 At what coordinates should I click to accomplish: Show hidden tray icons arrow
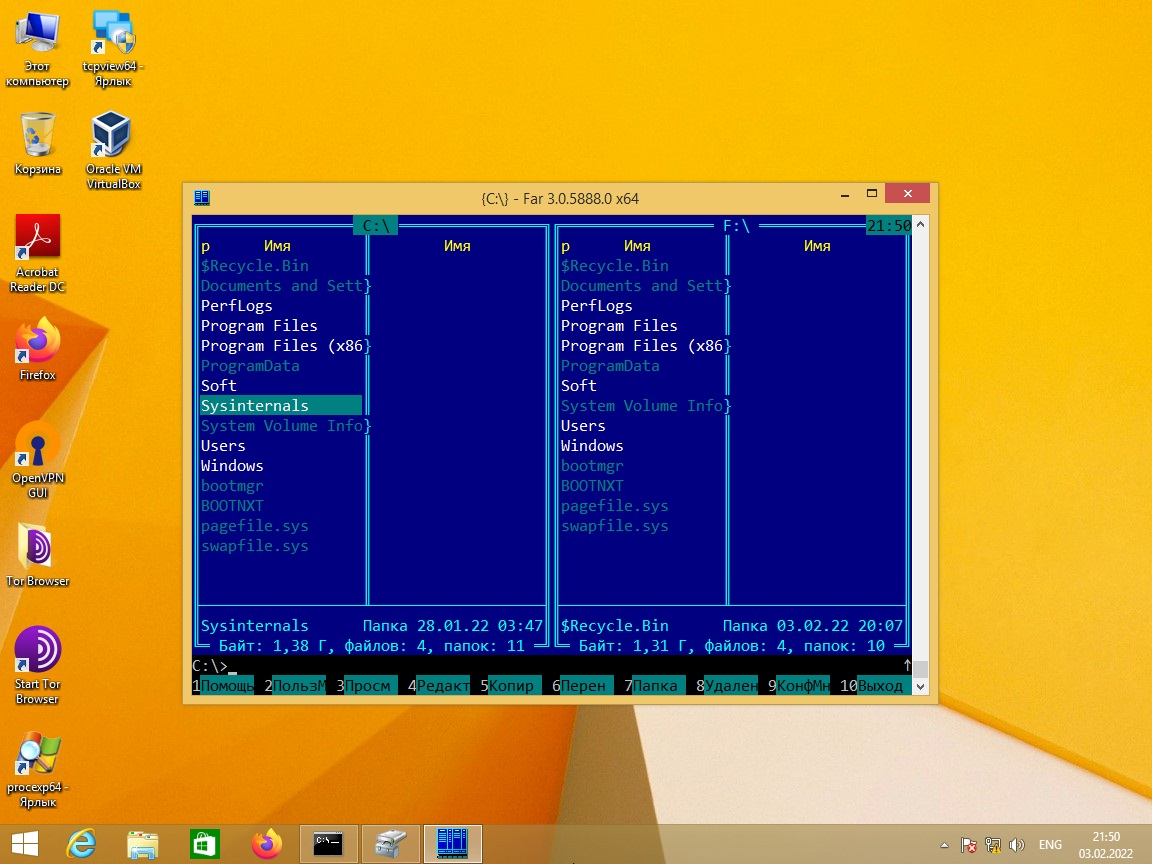click(944, 845)
